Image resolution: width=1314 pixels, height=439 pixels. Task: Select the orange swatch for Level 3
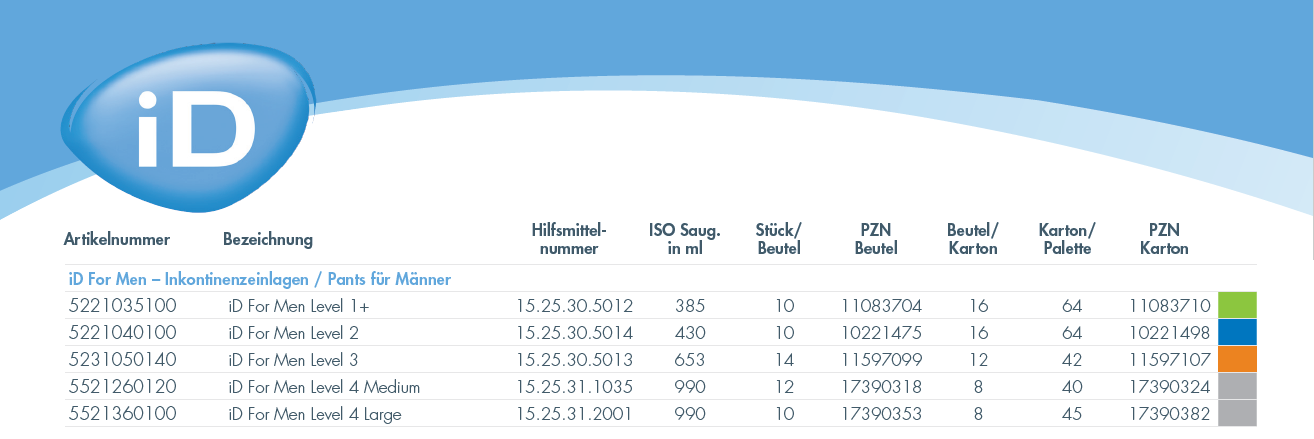click(x=1237, y=359)
